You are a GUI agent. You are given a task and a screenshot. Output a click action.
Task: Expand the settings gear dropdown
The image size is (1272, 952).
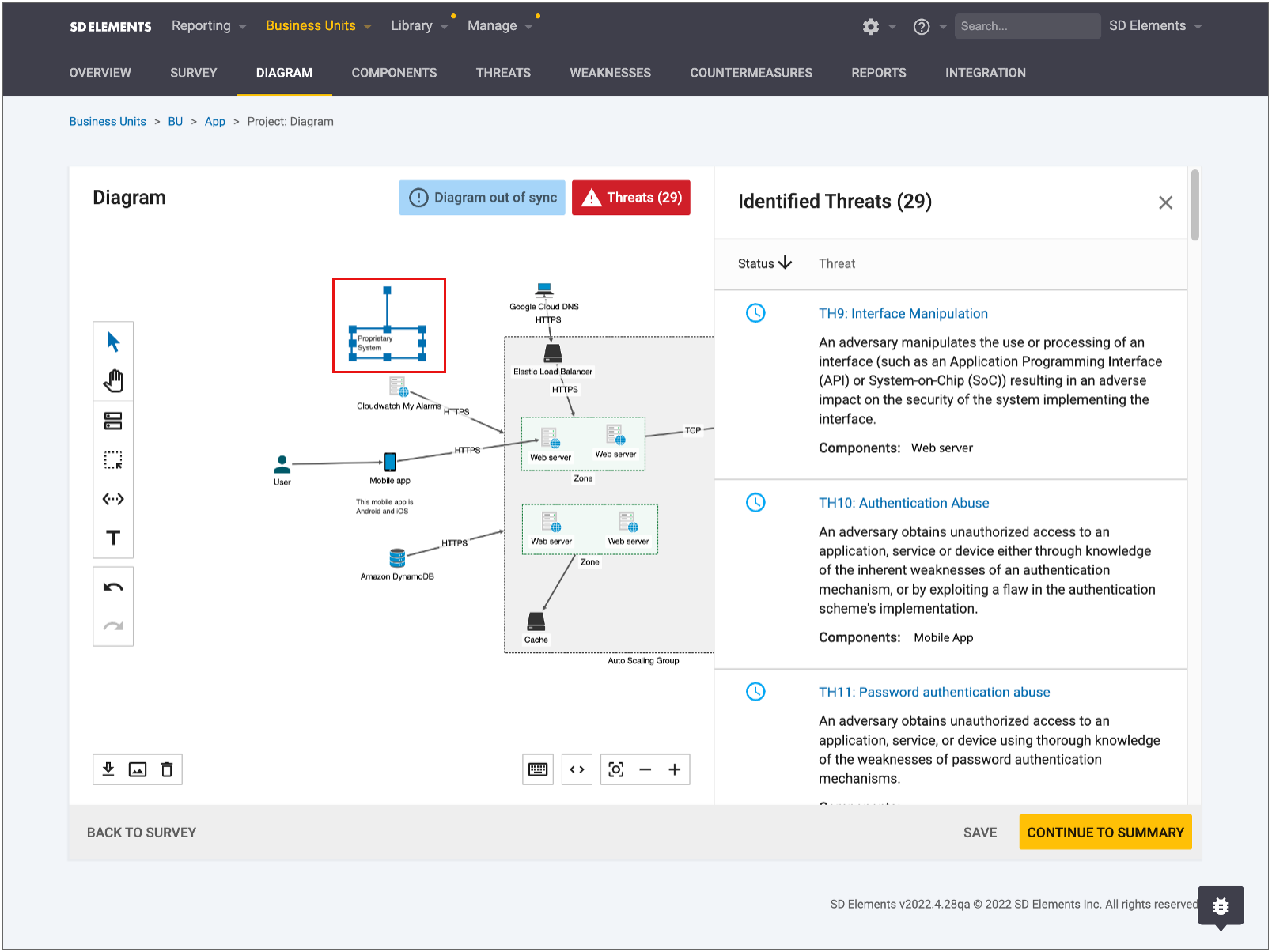tap(878, 27)
